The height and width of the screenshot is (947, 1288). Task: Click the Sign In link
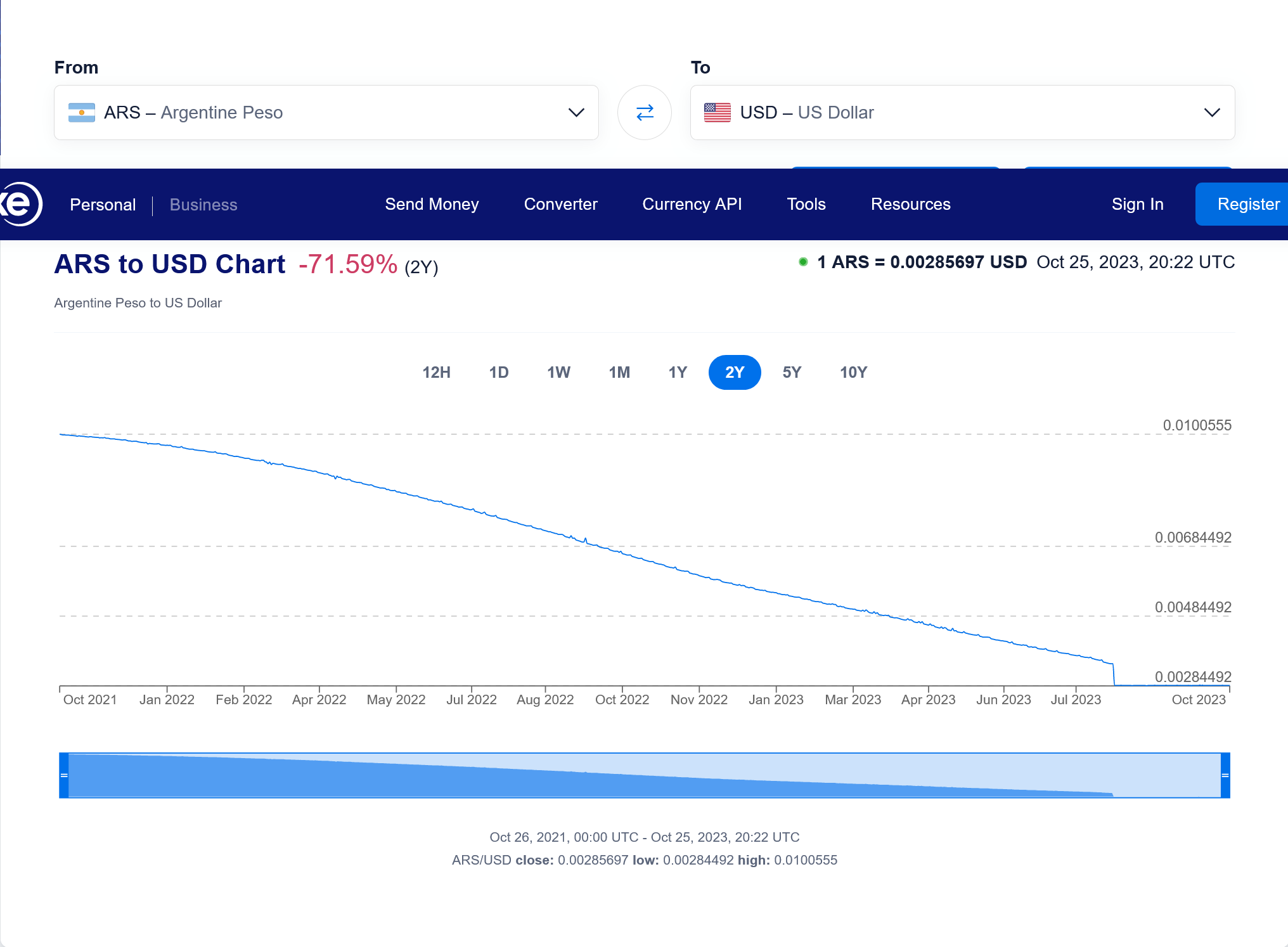[1137, 204]
